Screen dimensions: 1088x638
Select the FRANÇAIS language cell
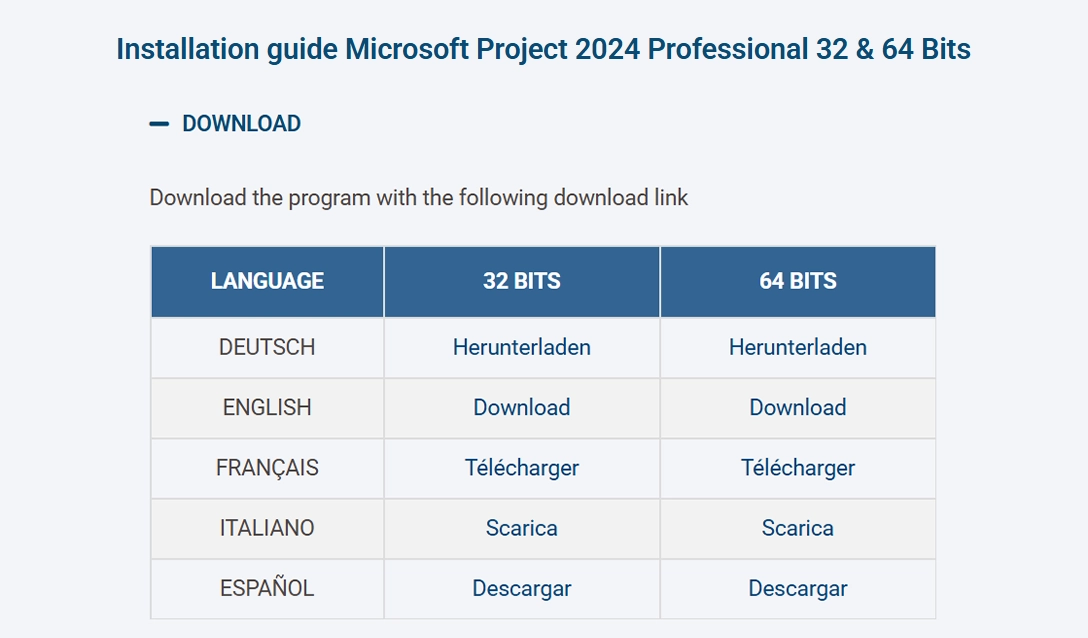pyautogui.click(x=267, y=467)
